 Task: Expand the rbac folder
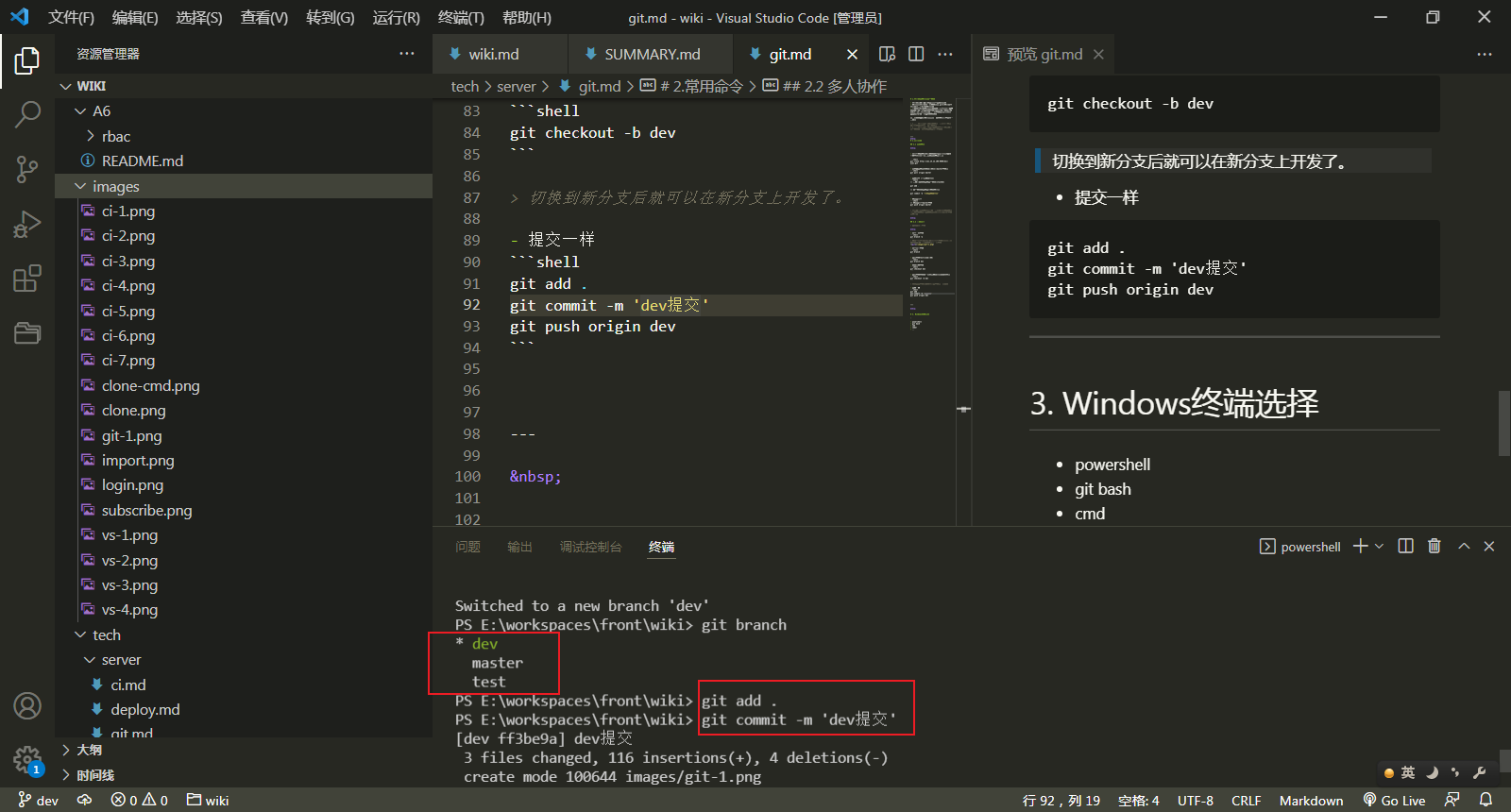[x=244, y=136]
